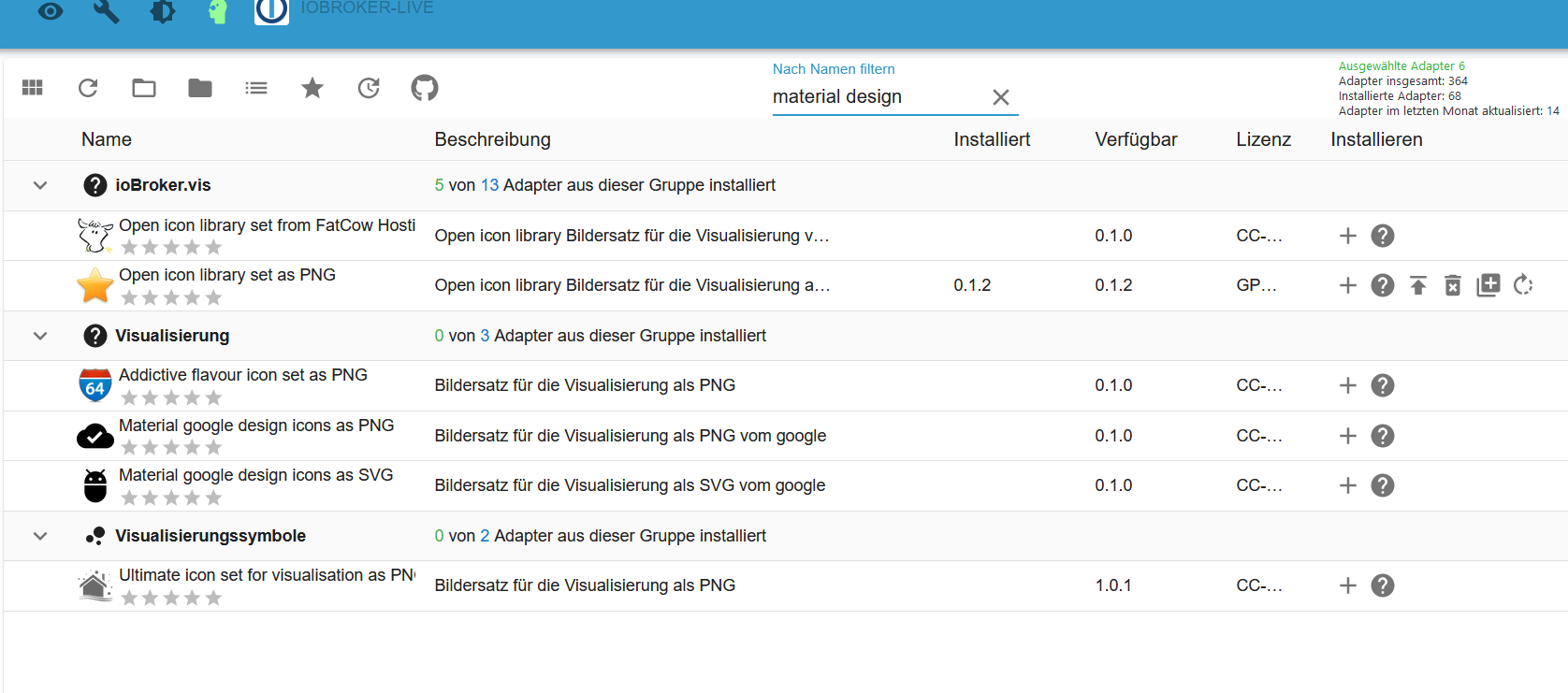
Task: Install the Addictive flavour icon set
Action: 1348,385
